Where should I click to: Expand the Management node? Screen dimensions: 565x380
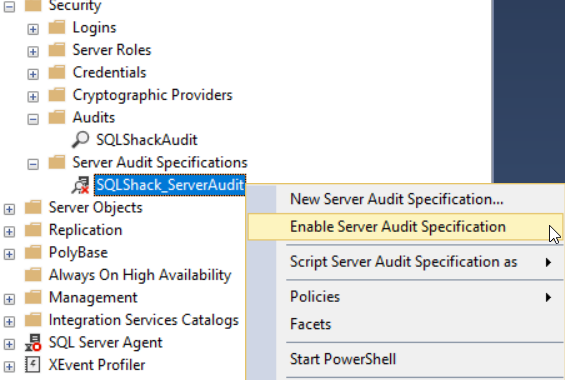tap(9, 299)
